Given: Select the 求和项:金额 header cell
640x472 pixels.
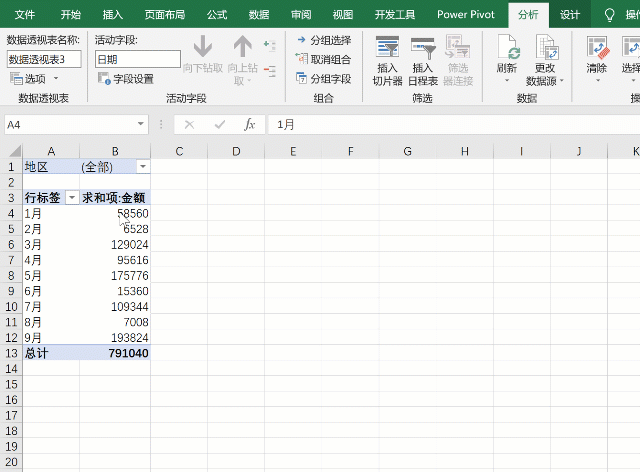Looking at the screenshot, I should click(115, 198).
